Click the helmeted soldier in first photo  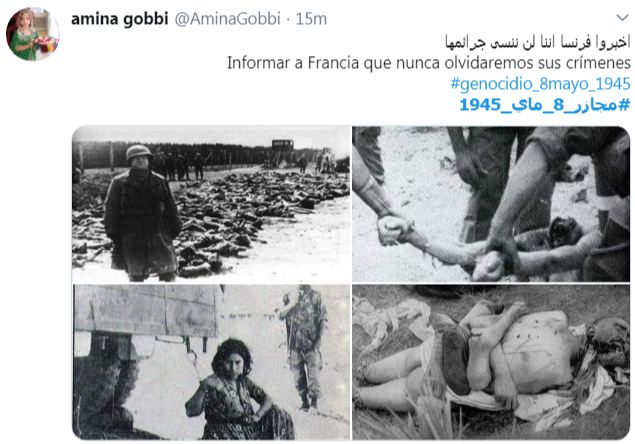142,214
